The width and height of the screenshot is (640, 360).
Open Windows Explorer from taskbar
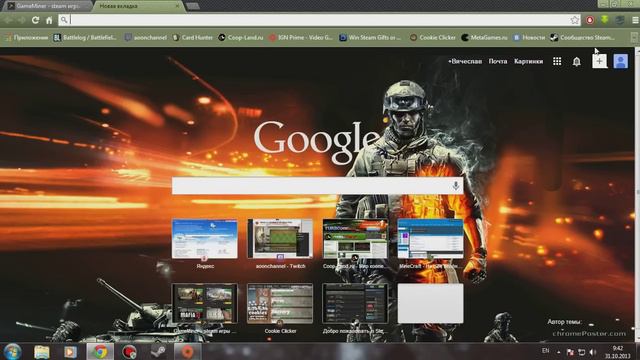42,352
